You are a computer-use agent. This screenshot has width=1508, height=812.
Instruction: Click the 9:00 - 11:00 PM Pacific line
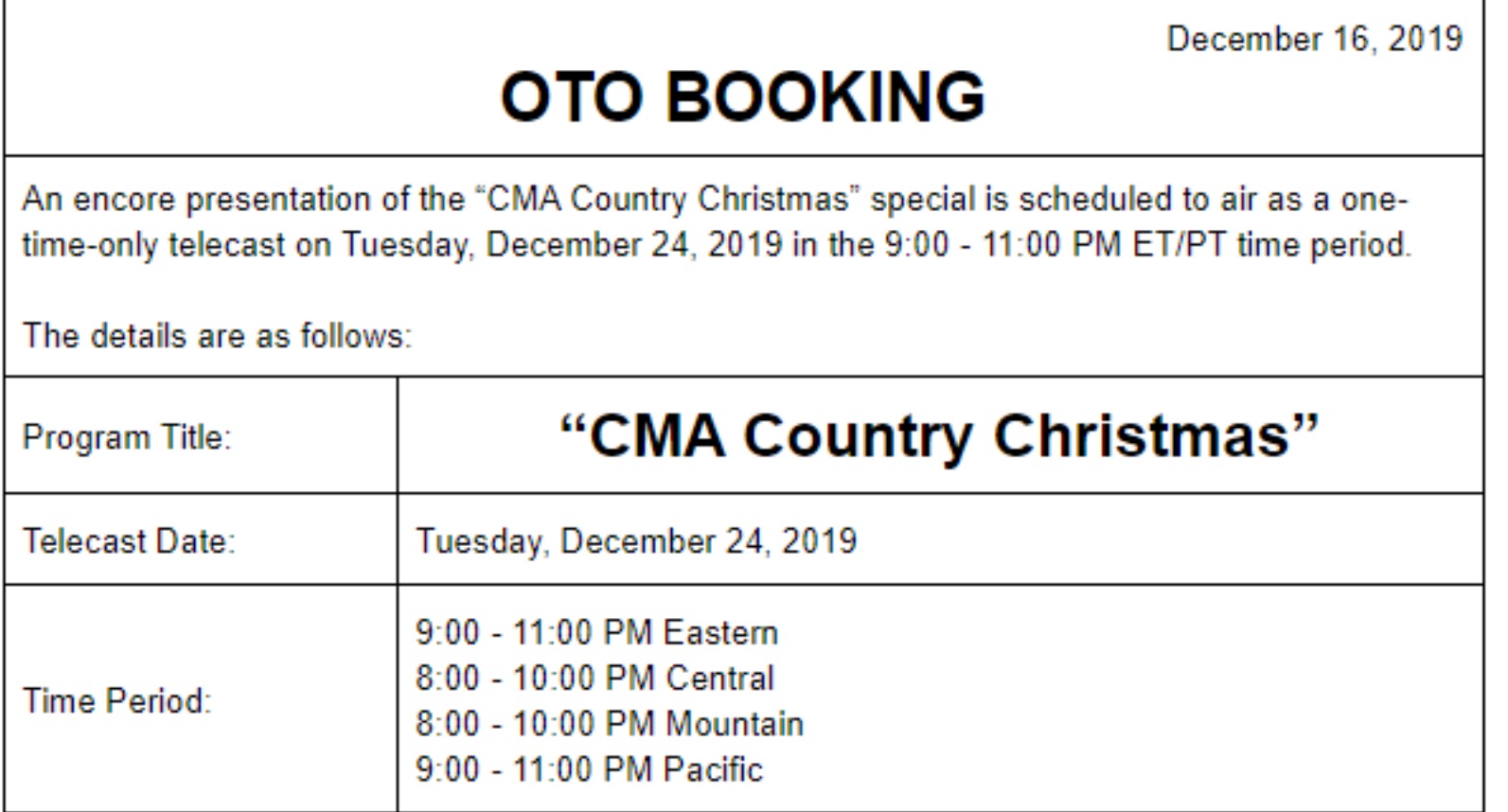(589, 769)
